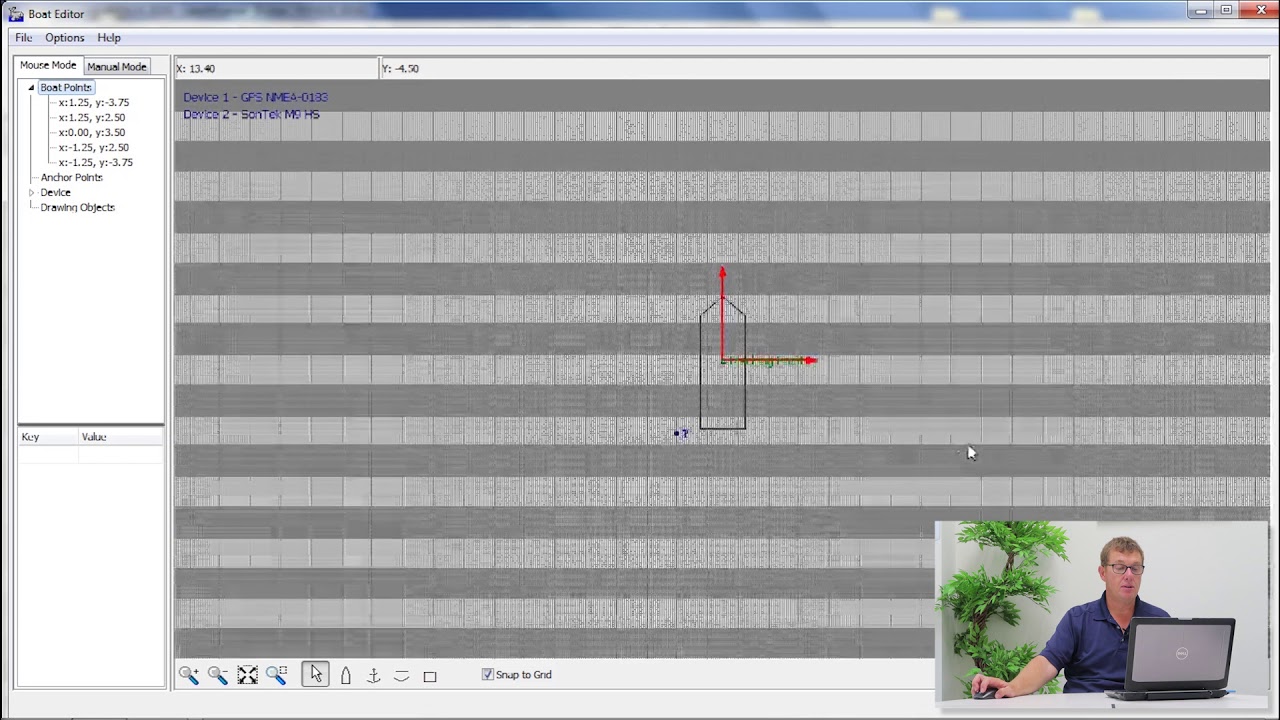Select boat point x:-1.25, y:2.50
1280x720 pixels.
pos(93,148)
